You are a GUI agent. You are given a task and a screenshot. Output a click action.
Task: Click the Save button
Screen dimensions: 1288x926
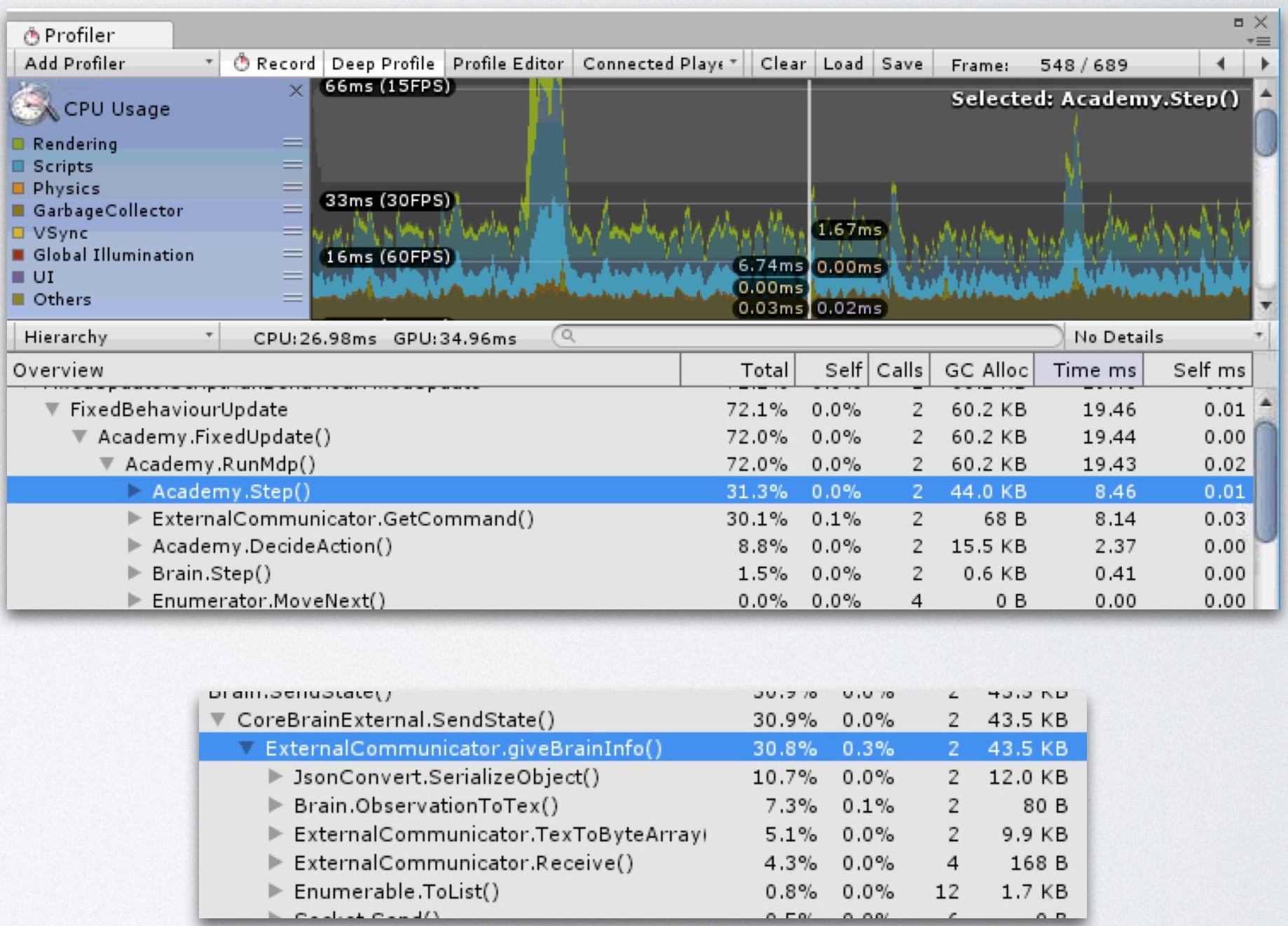902,64
